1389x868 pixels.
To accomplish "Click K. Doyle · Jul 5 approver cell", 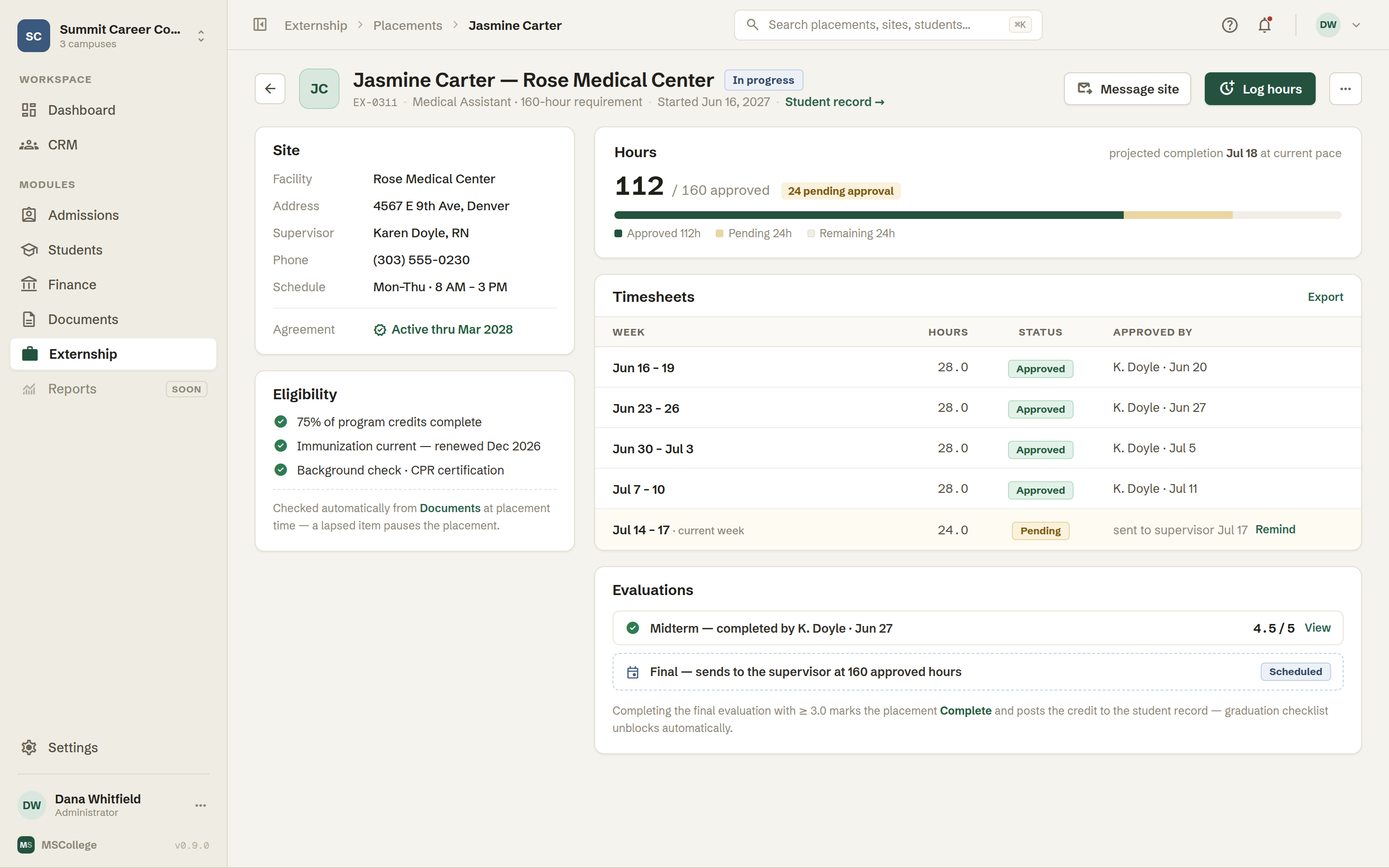I will (x=1154, y=448).
